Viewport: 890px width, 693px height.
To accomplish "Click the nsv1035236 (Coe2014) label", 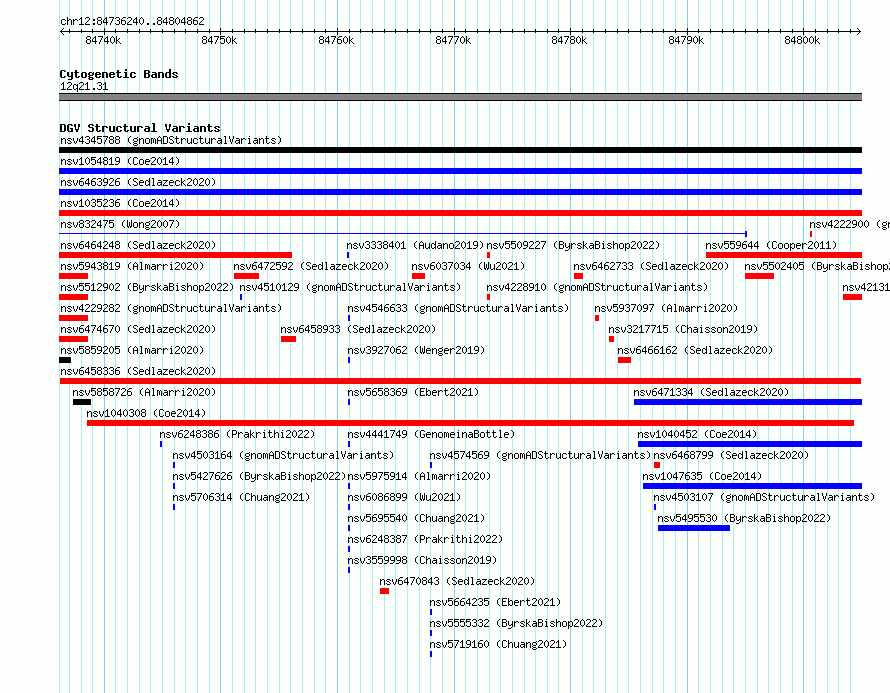I will click(x=120, y=203).
